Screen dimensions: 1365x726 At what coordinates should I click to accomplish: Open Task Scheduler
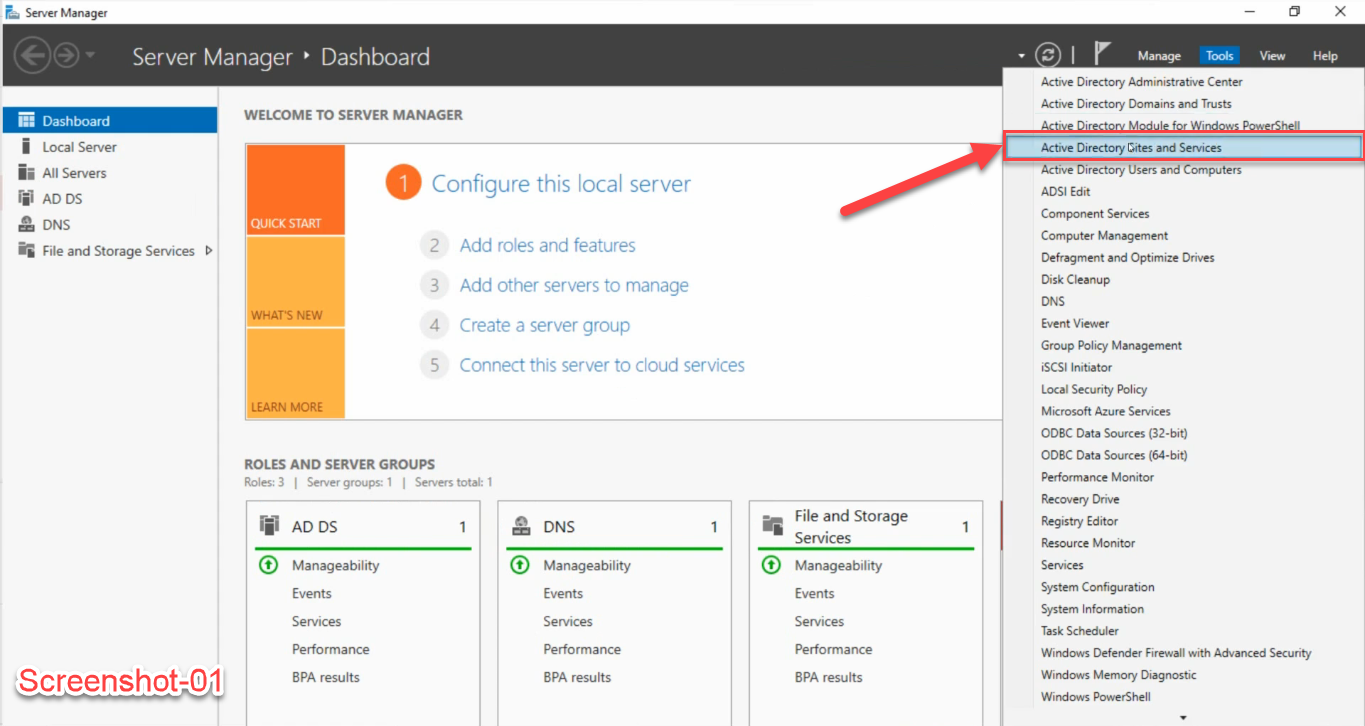pos(1184,631)
